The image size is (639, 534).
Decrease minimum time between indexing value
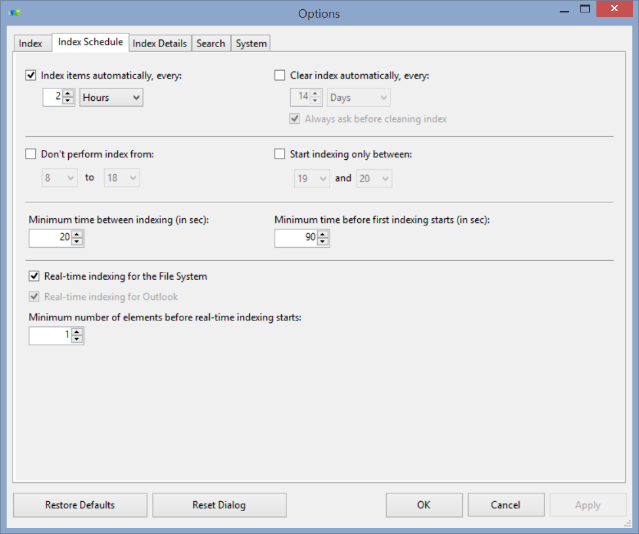coord(77,242)
